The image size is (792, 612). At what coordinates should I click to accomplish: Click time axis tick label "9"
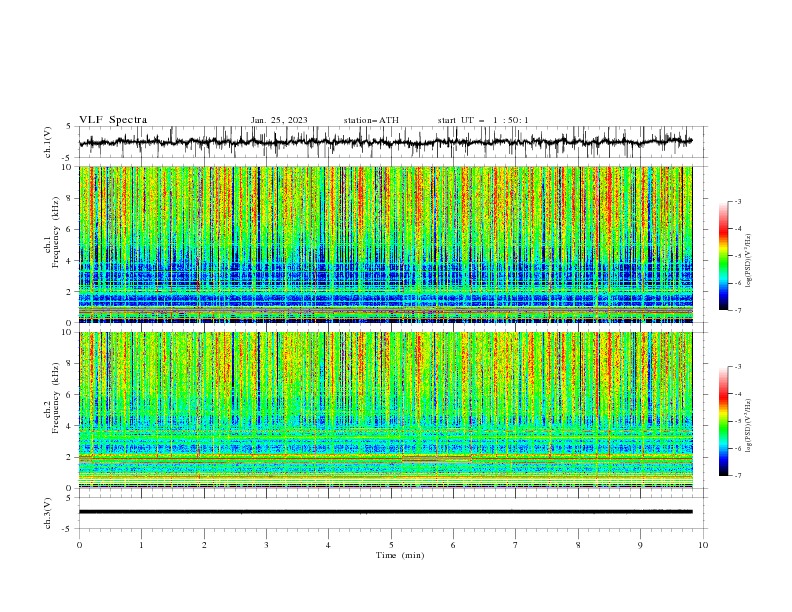(x=640, y=545)
